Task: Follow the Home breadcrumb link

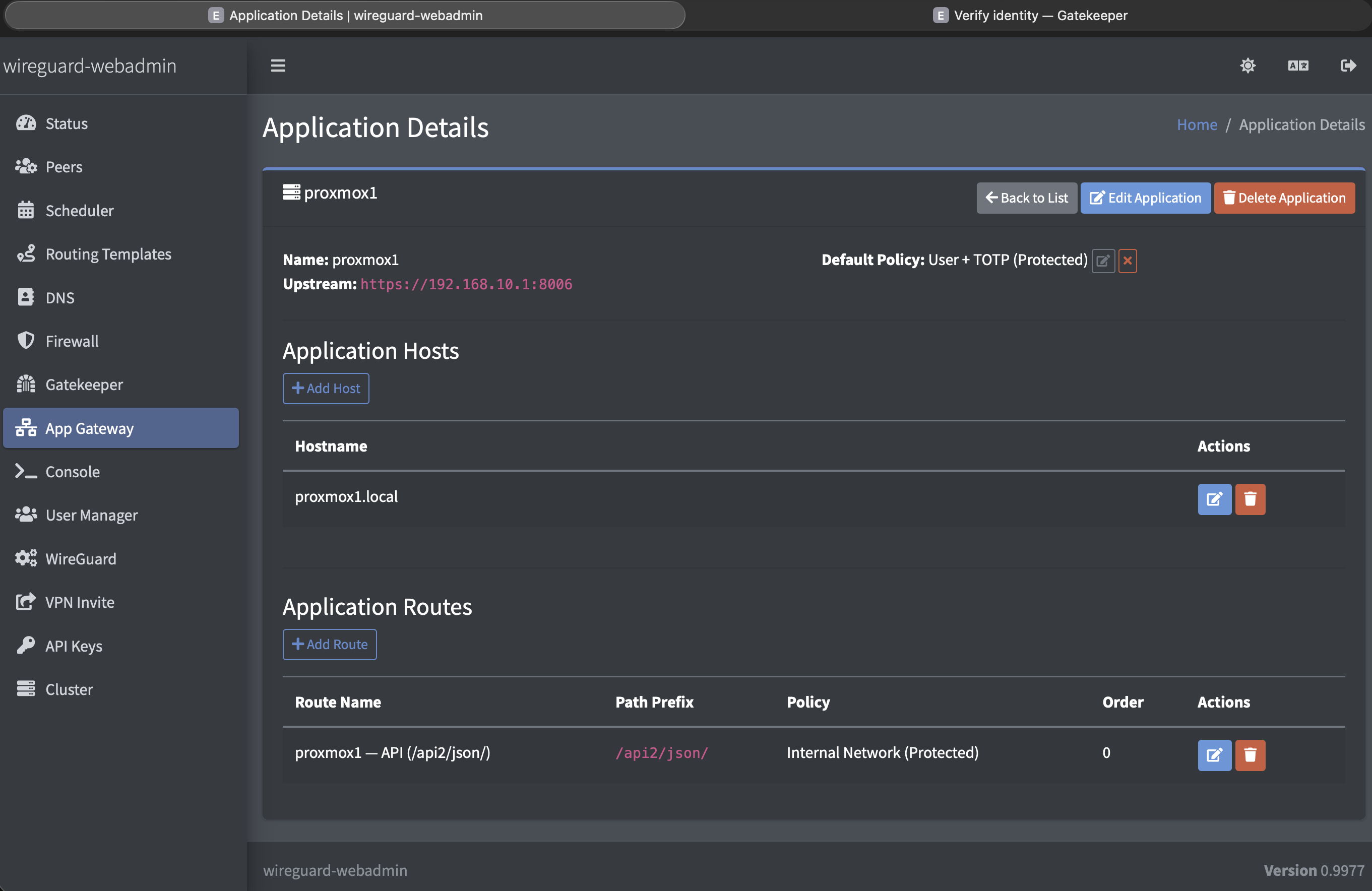Action: click(1197, 124)
